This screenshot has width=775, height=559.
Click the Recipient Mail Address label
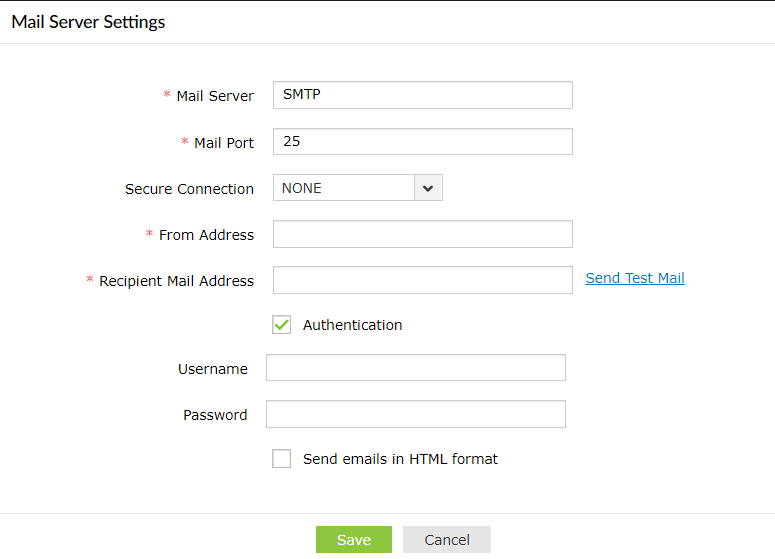click(x=176, y=281)
